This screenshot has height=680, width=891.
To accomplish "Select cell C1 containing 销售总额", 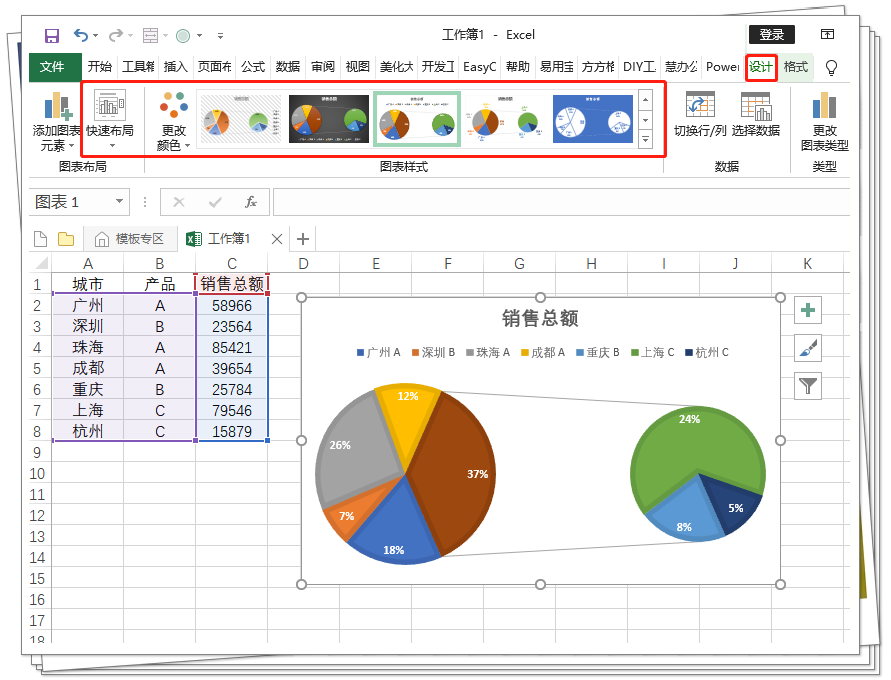I will point(232,284).
